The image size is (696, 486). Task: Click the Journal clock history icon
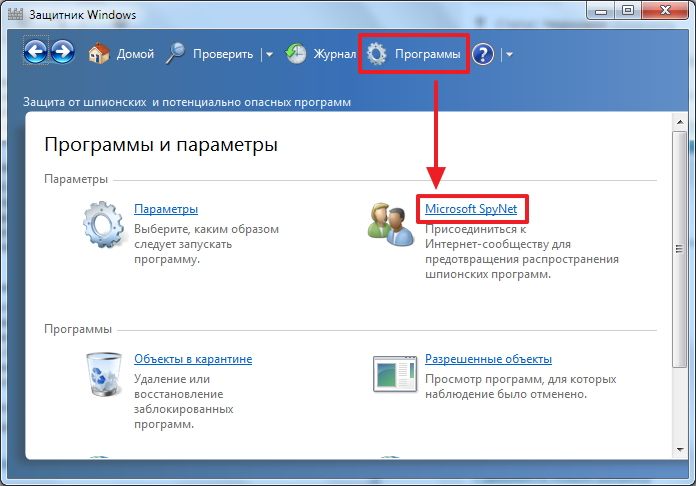(x=296, y=54)
